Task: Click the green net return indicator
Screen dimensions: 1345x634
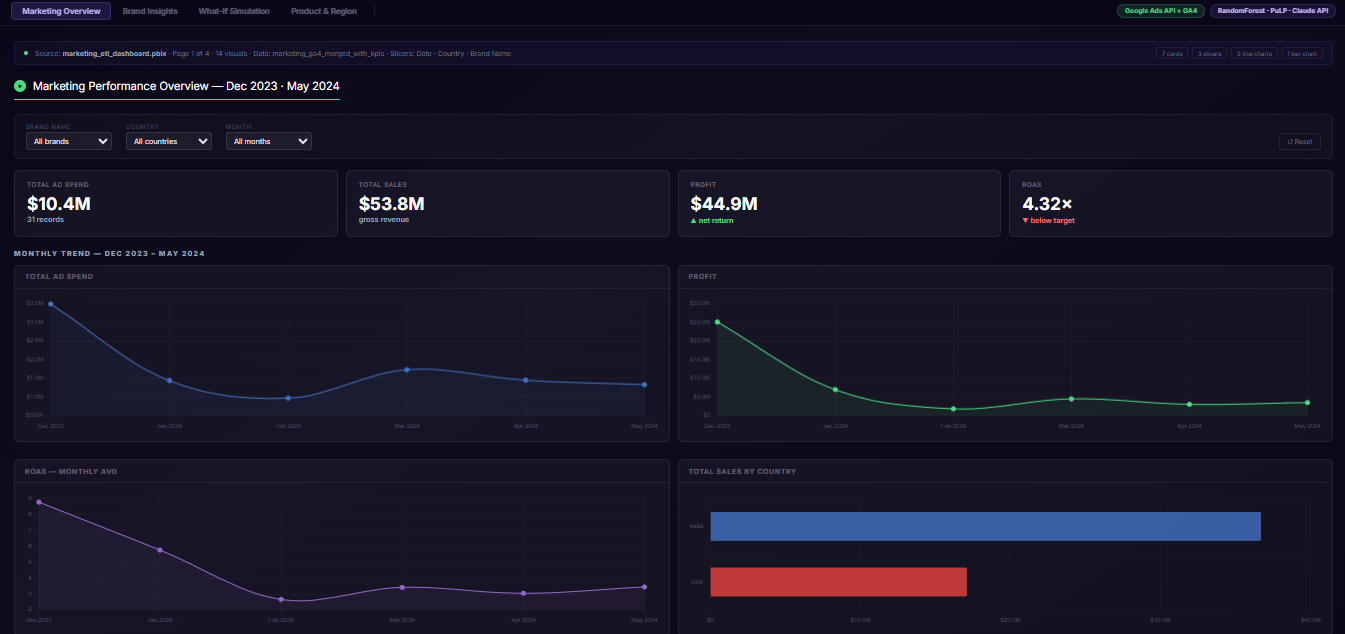Action: pos(712,220)
